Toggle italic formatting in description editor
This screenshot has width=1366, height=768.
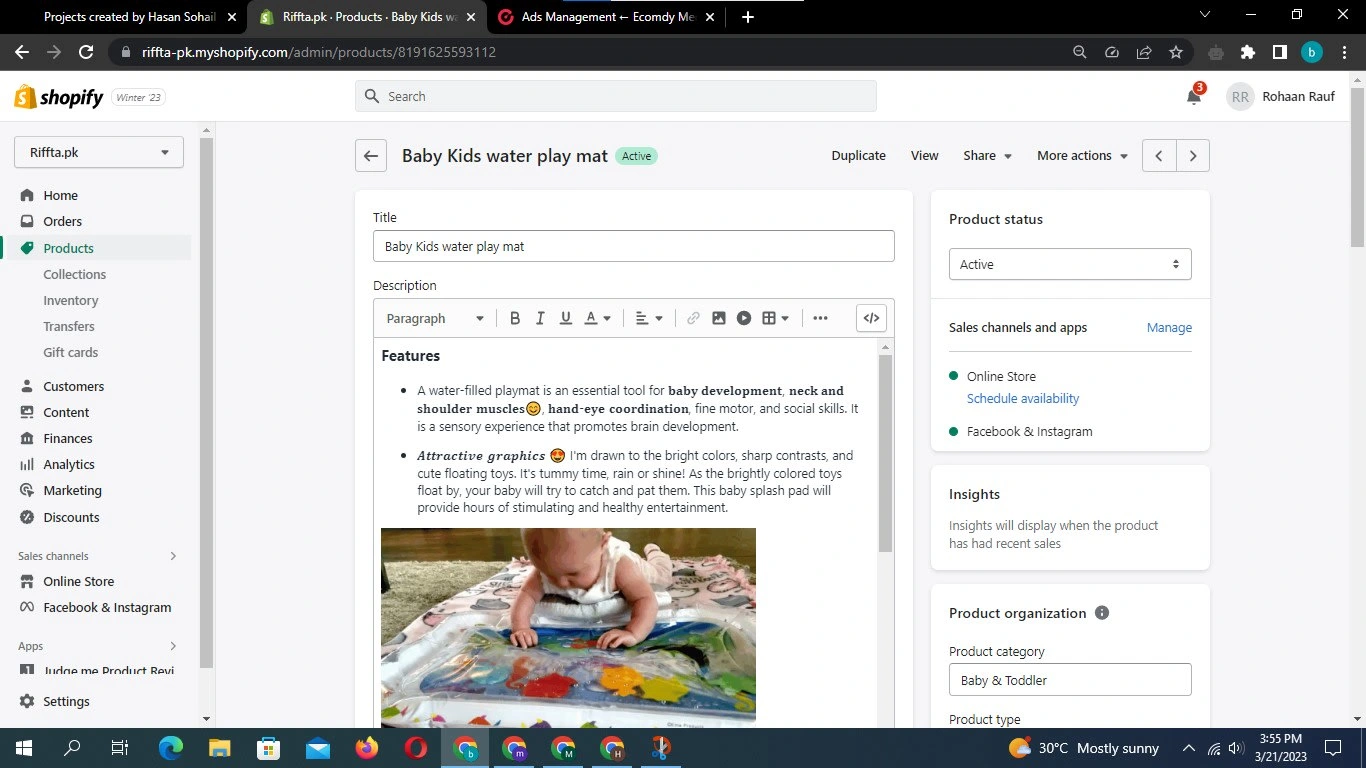540,318
